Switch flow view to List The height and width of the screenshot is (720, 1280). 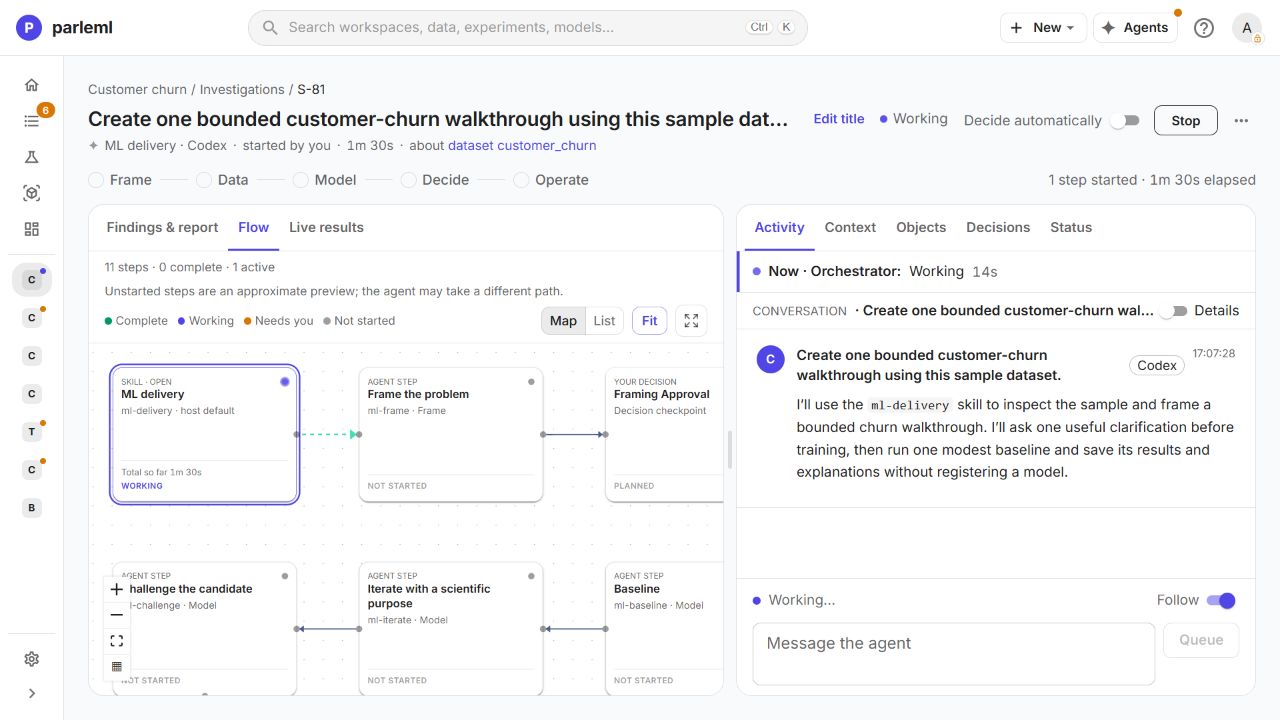click(604, 321)
